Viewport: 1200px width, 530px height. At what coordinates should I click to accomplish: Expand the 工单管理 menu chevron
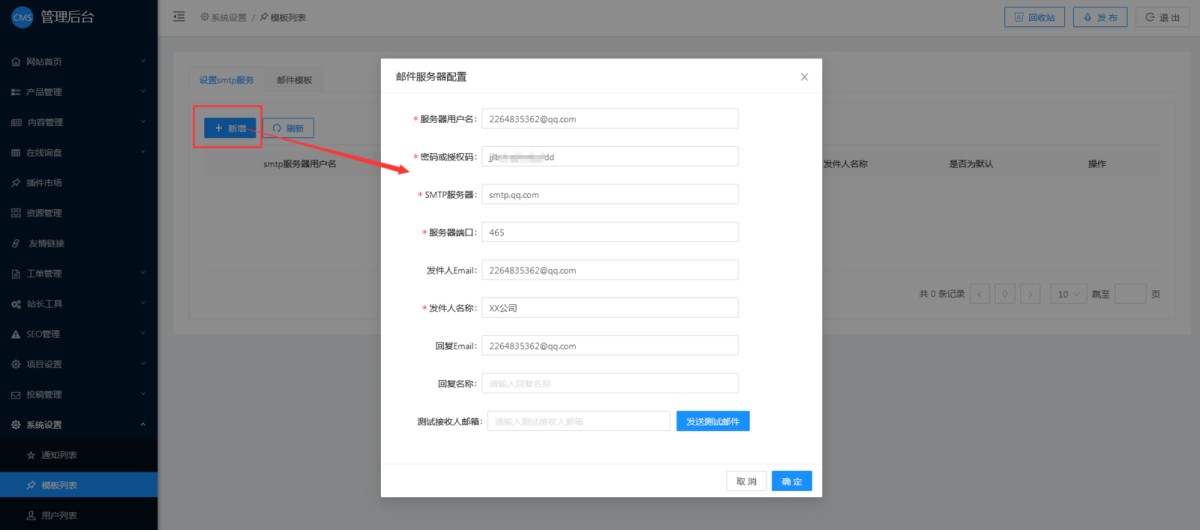pos(143,274)
